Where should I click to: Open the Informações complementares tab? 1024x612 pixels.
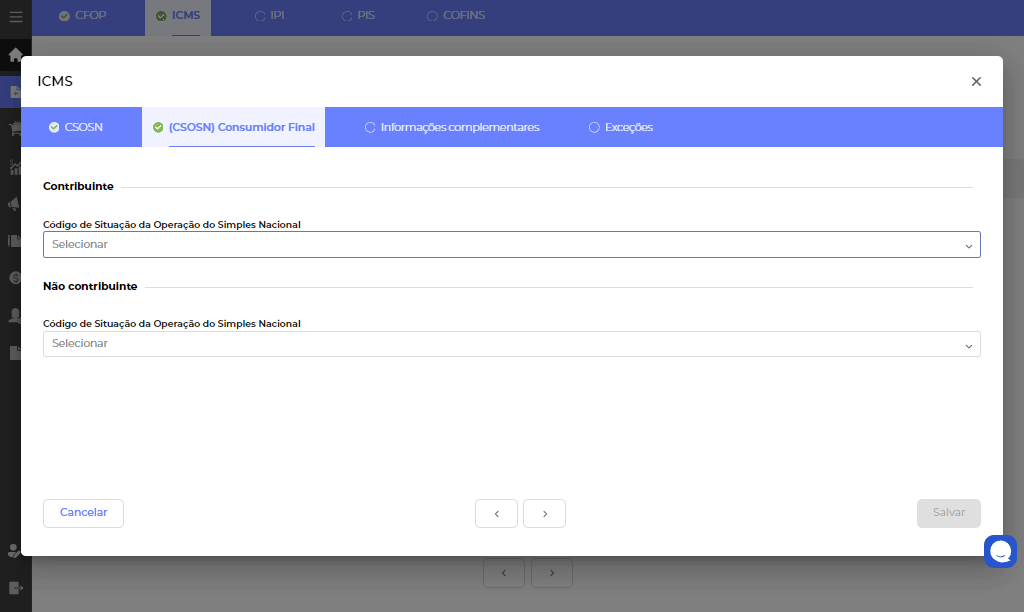click(452, 128)
